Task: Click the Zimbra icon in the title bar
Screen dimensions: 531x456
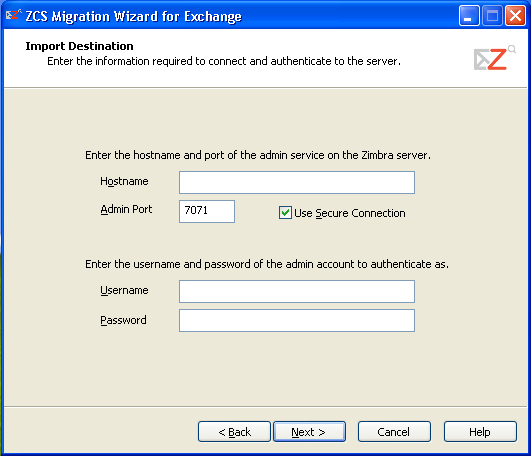Action: pos(14,15)
